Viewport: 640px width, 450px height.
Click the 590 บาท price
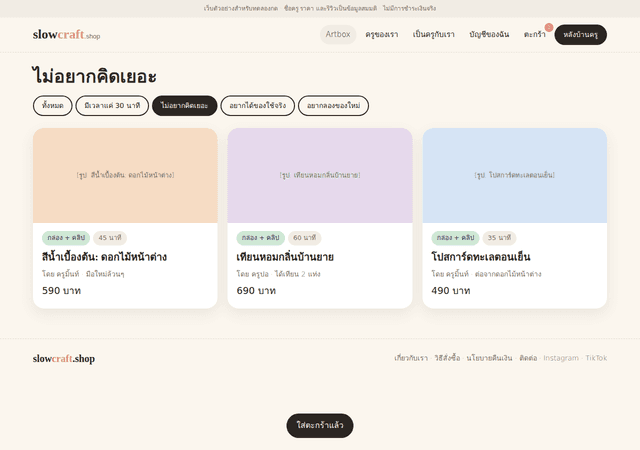click(62, 291)
